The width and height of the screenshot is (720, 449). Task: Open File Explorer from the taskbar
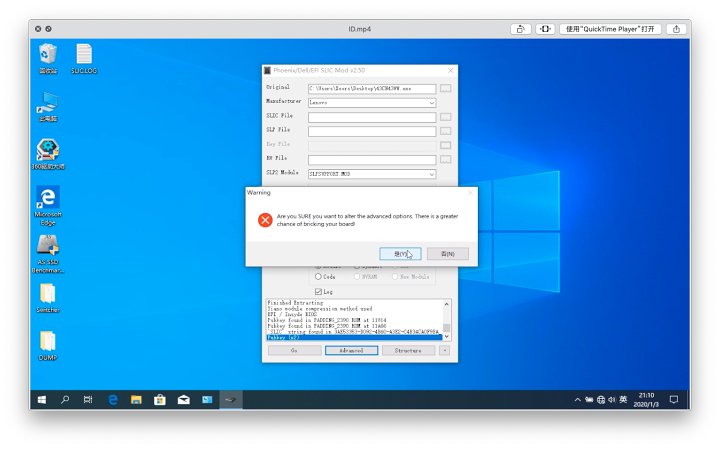click(x=136, y=399)
